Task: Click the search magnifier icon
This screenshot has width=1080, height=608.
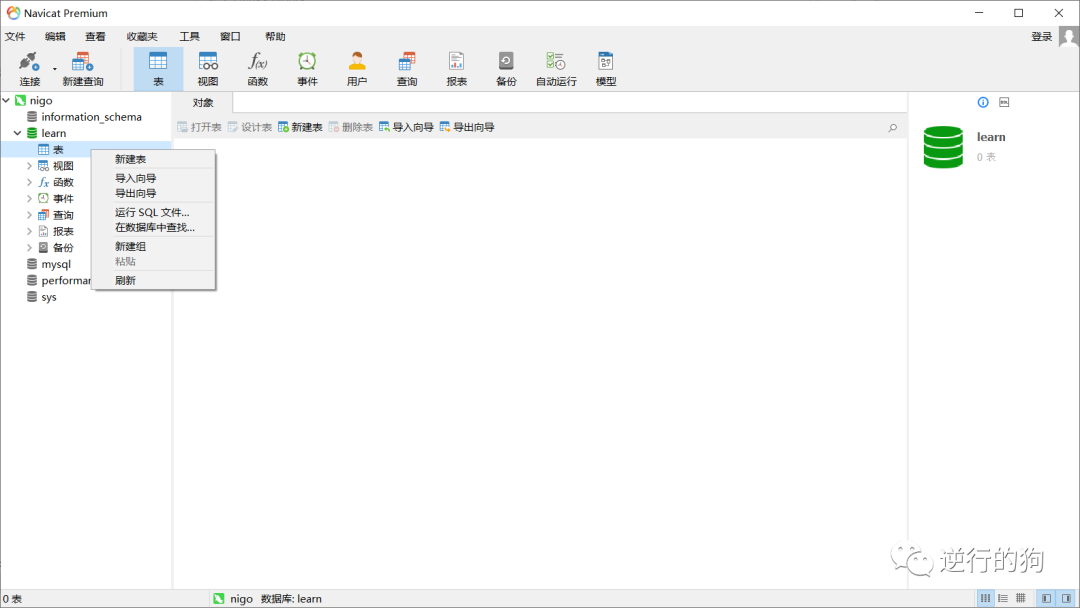Action: (893, 128)
